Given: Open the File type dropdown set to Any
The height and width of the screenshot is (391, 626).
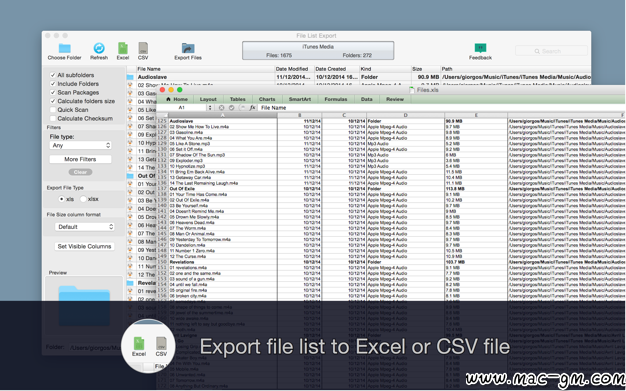Looking at the screenshot, I should pyautogui.click(x=80, y=145).
